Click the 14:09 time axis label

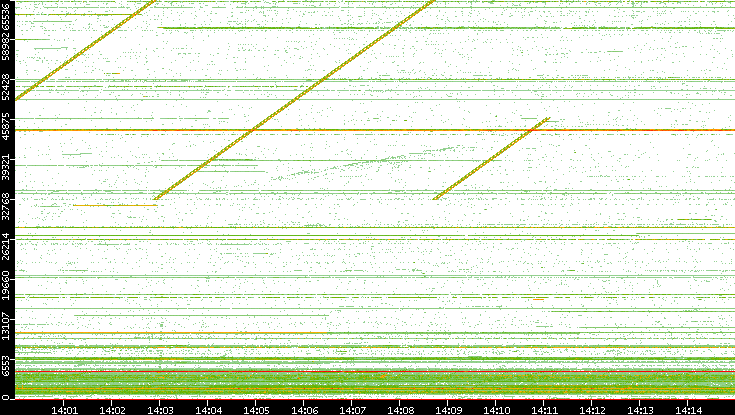coord(449,410)
